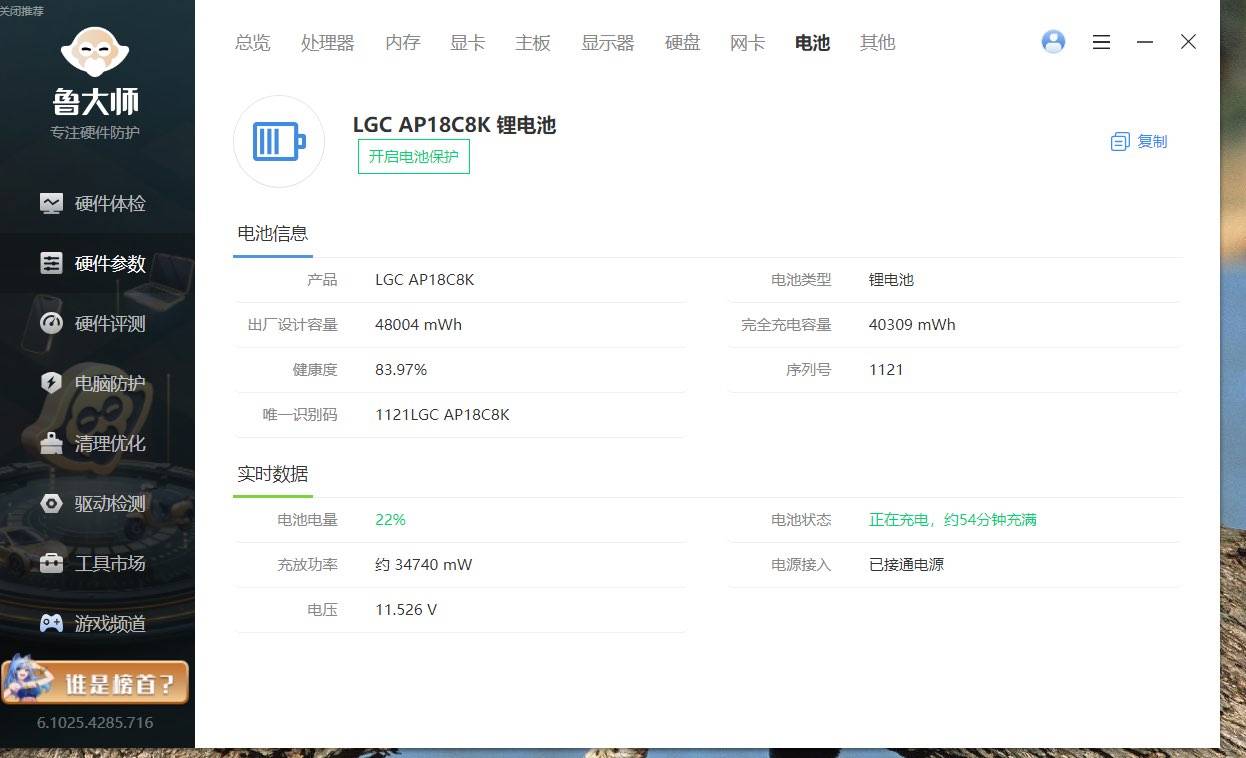Switch to the 主板 tab
The width and height of the screenshot is (1246, 758).
pyautogui.click(x=533, y=43)
